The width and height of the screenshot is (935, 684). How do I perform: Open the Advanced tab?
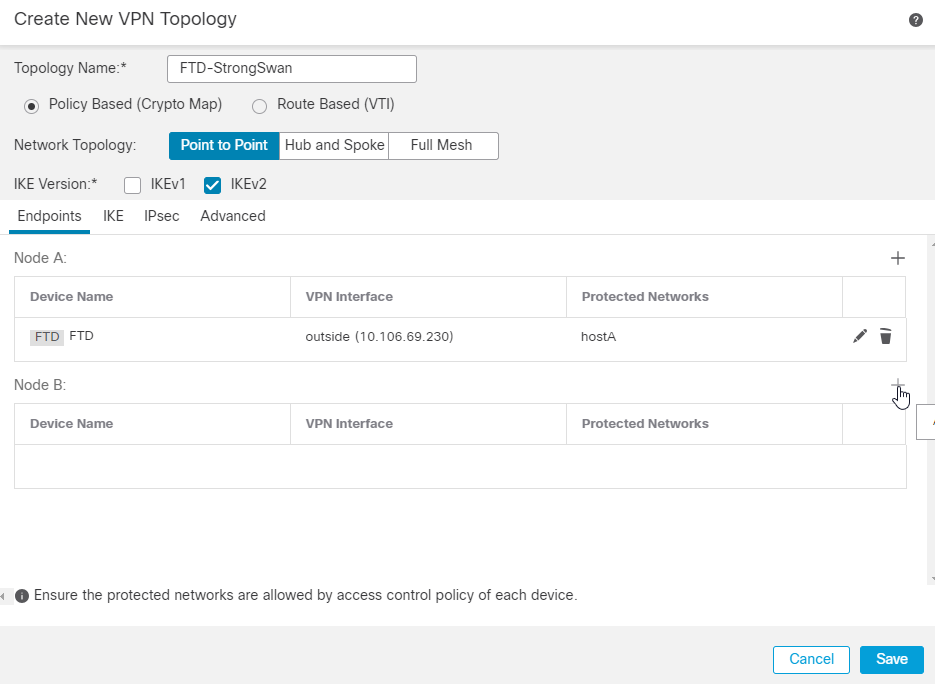233,216
